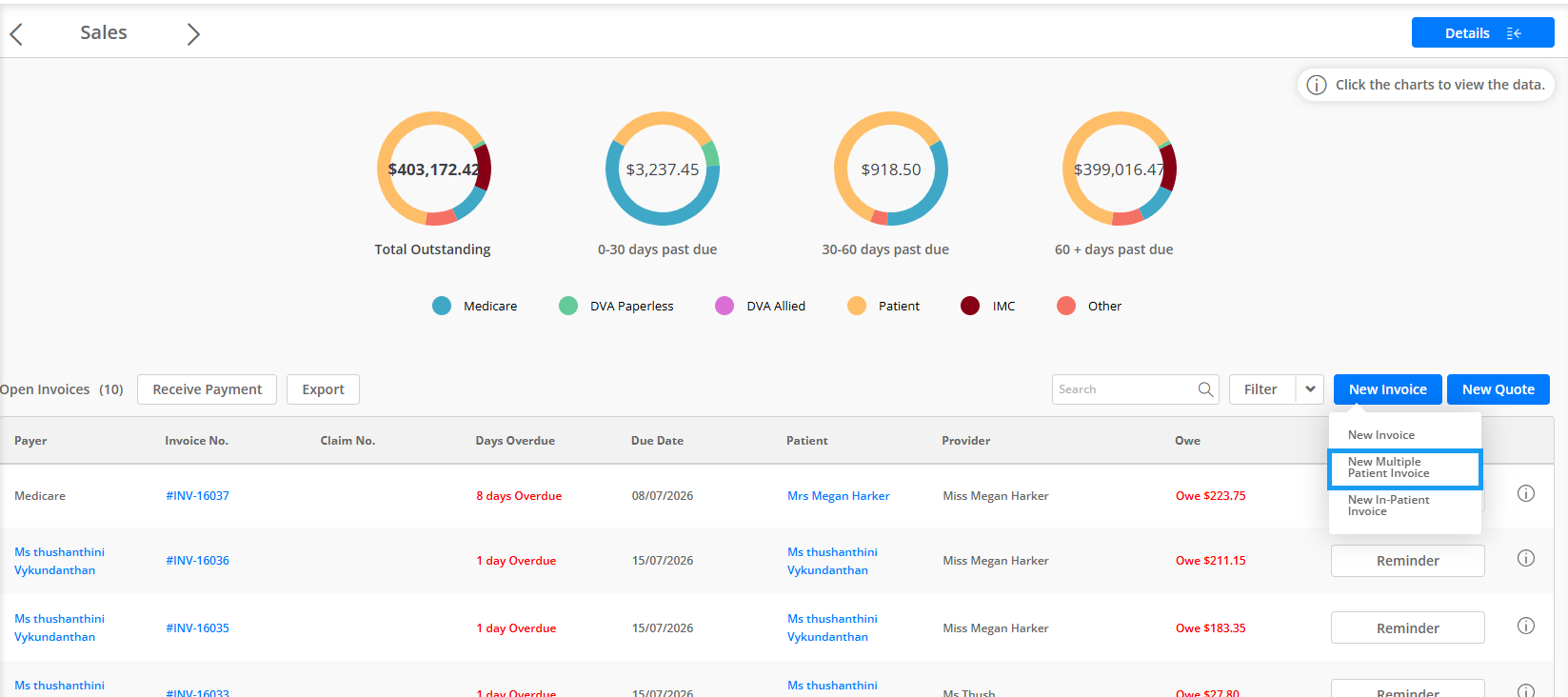This screenshot has width=1568, height=697.
Task: Open payer link in INV-16036 row
Action: point(59,561)
